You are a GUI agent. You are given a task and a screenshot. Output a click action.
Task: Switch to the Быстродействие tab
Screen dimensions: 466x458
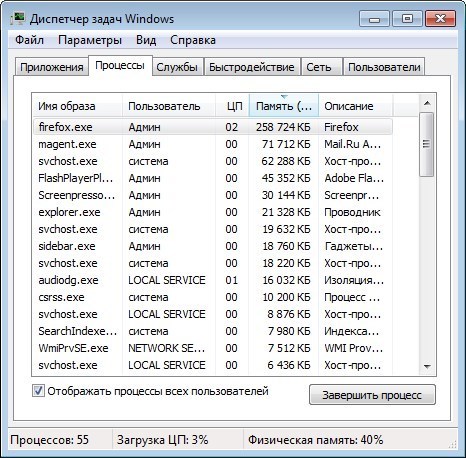pyautogui.click(x=252, y=67)
